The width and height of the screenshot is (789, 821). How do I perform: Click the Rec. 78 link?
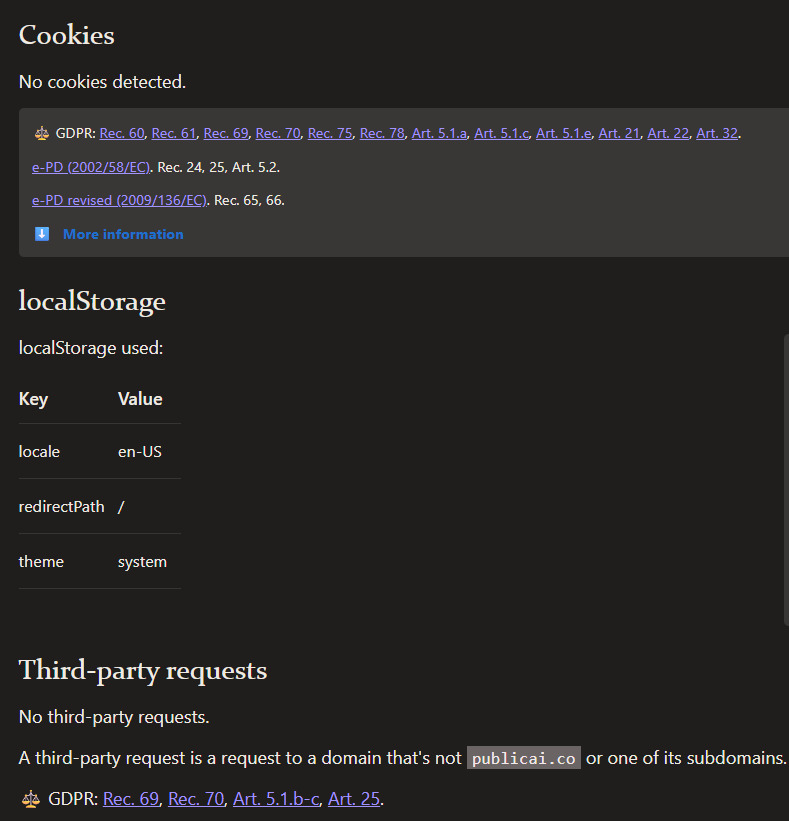click(382, 133)
